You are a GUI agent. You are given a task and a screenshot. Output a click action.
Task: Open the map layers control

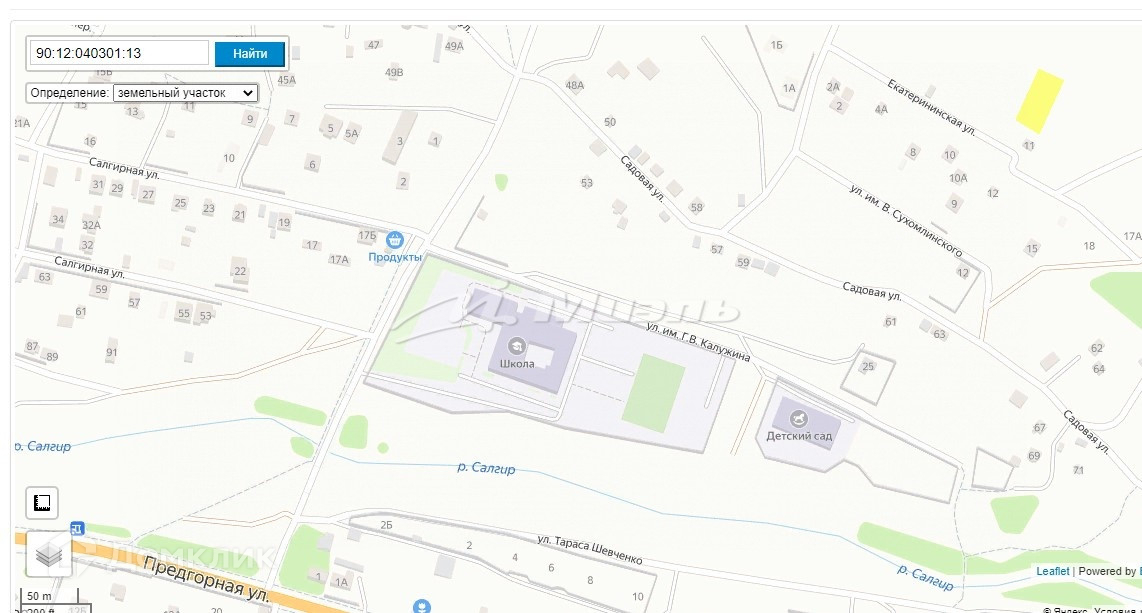tap(49, 555)
